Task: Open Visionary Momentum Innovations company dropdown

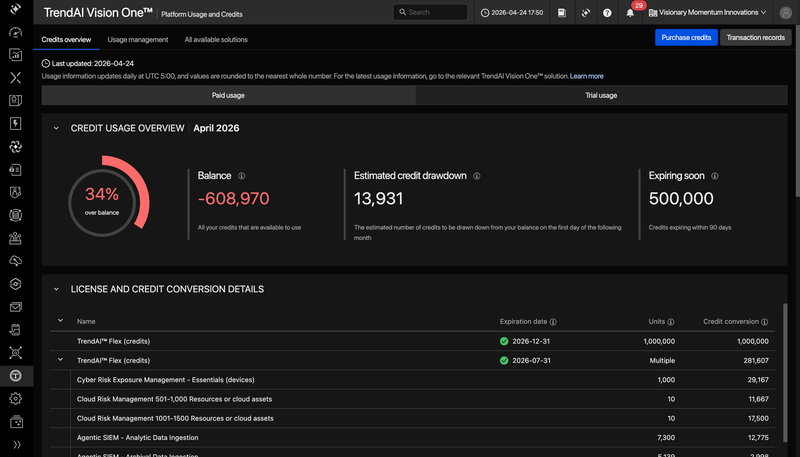Action: click(x=707, y=13)
